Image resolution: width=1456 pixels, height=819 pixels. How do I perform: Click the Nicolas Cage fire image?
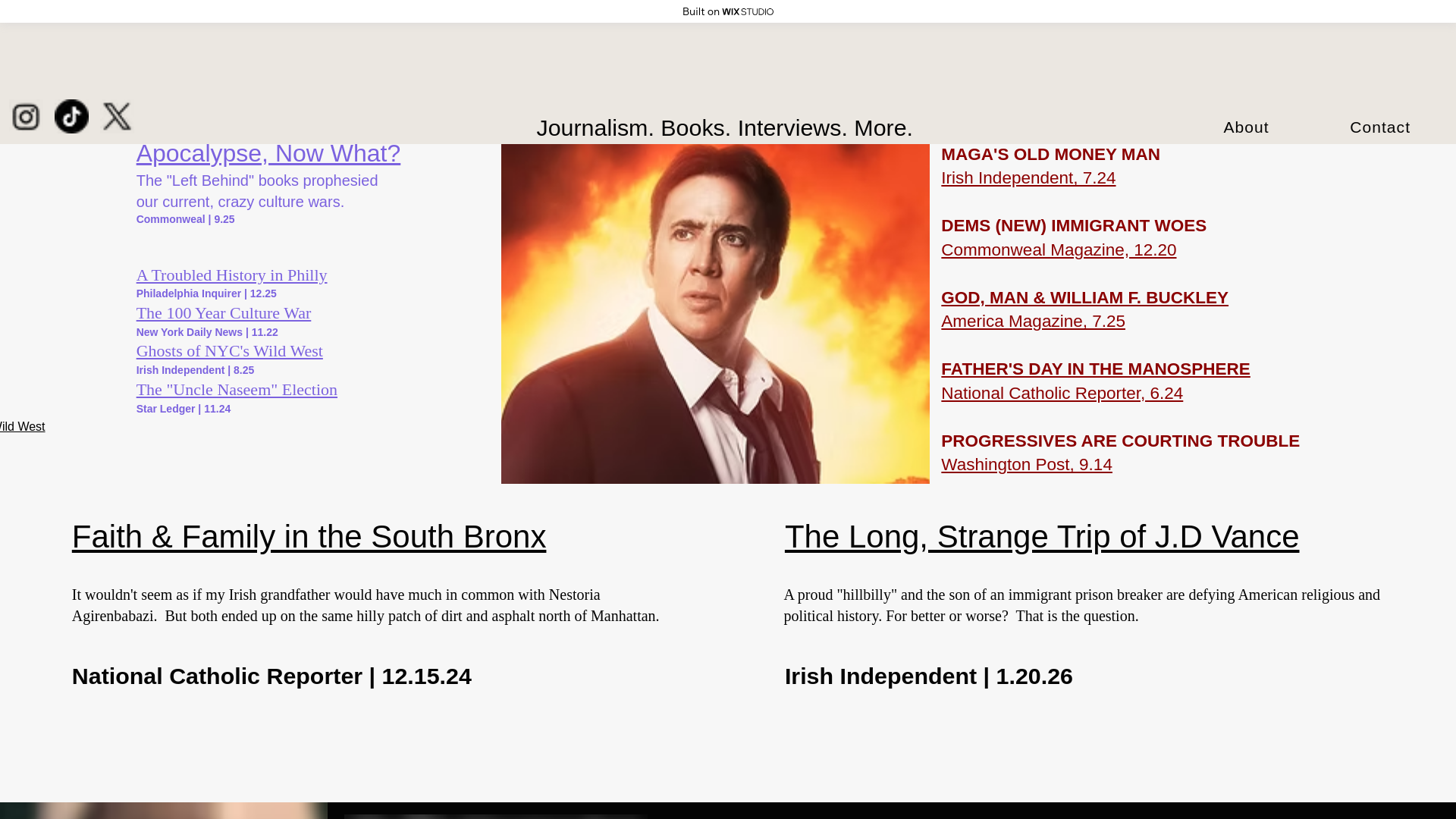[x=715, y=314]
